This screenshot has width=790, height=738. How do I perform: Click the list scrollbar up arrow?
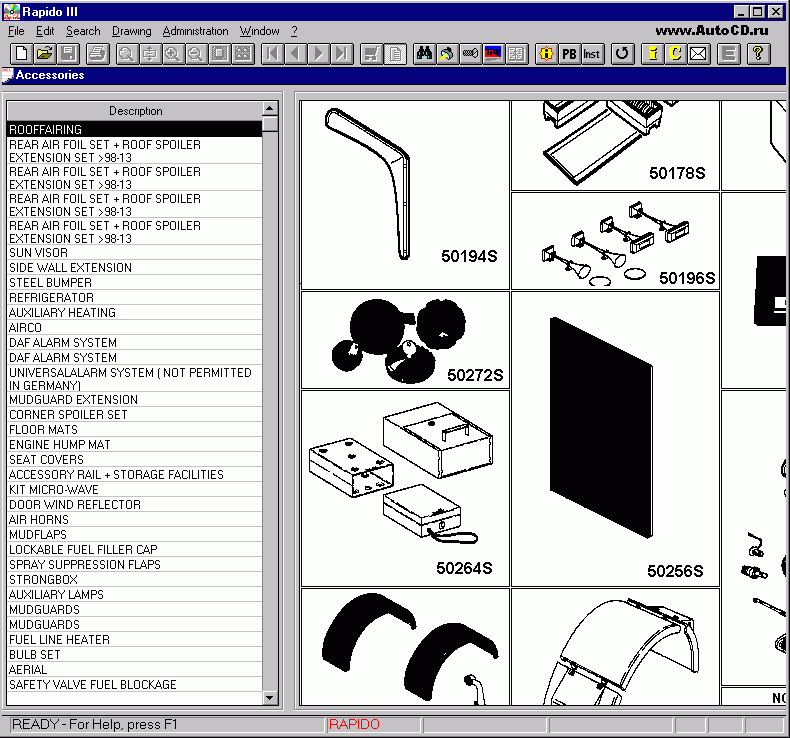[x=270, y=108]
